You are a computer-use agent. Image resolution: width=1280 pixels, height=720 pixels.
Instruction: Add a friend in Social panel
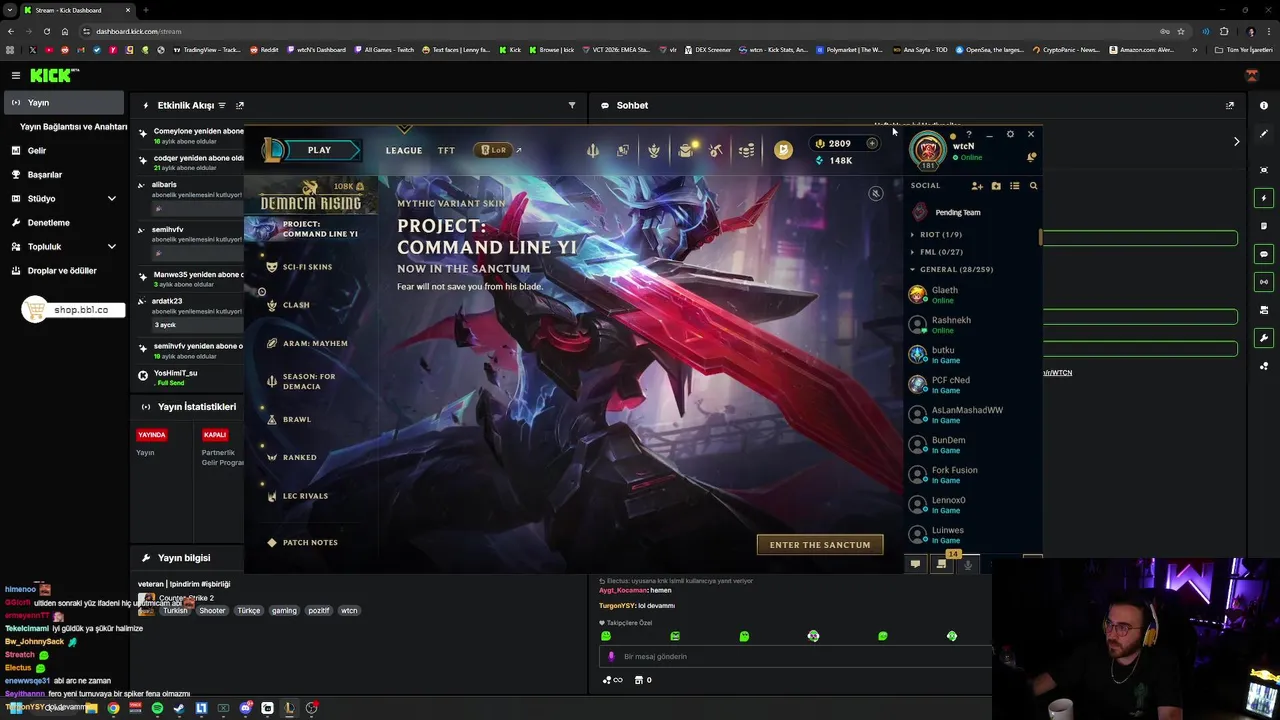[977, 186]
